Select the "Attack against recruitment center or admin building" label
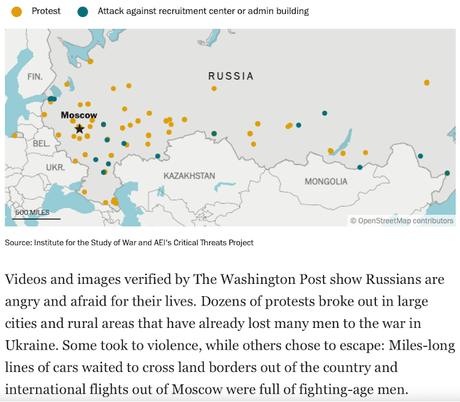Screen dimensions: 460x402 pos(203,11)
